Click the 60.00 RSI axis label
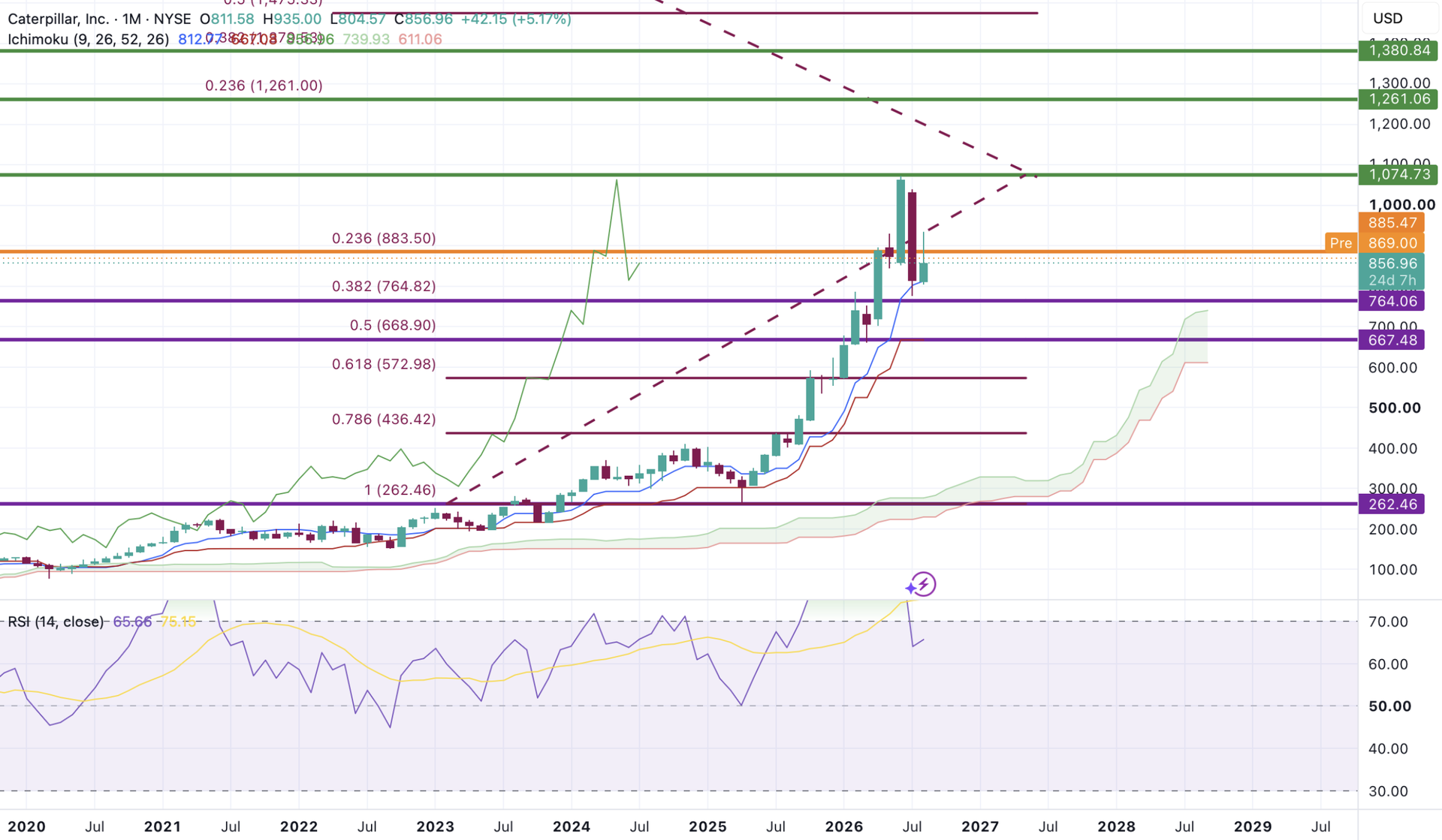The image size is (1442, 840). tap(1388, 664)
